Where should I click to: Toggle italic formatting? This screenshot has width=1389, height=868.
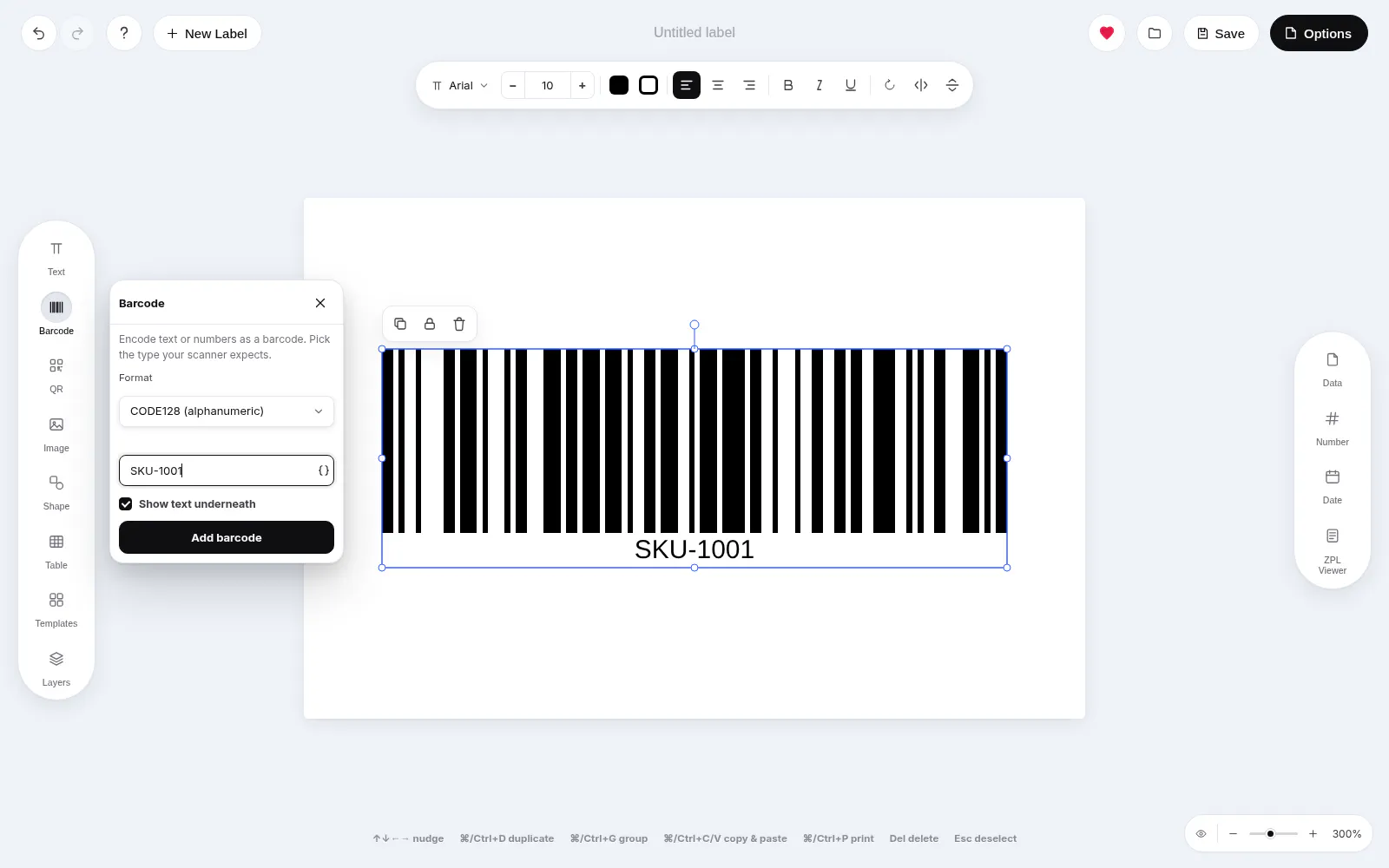click(820, 85)
